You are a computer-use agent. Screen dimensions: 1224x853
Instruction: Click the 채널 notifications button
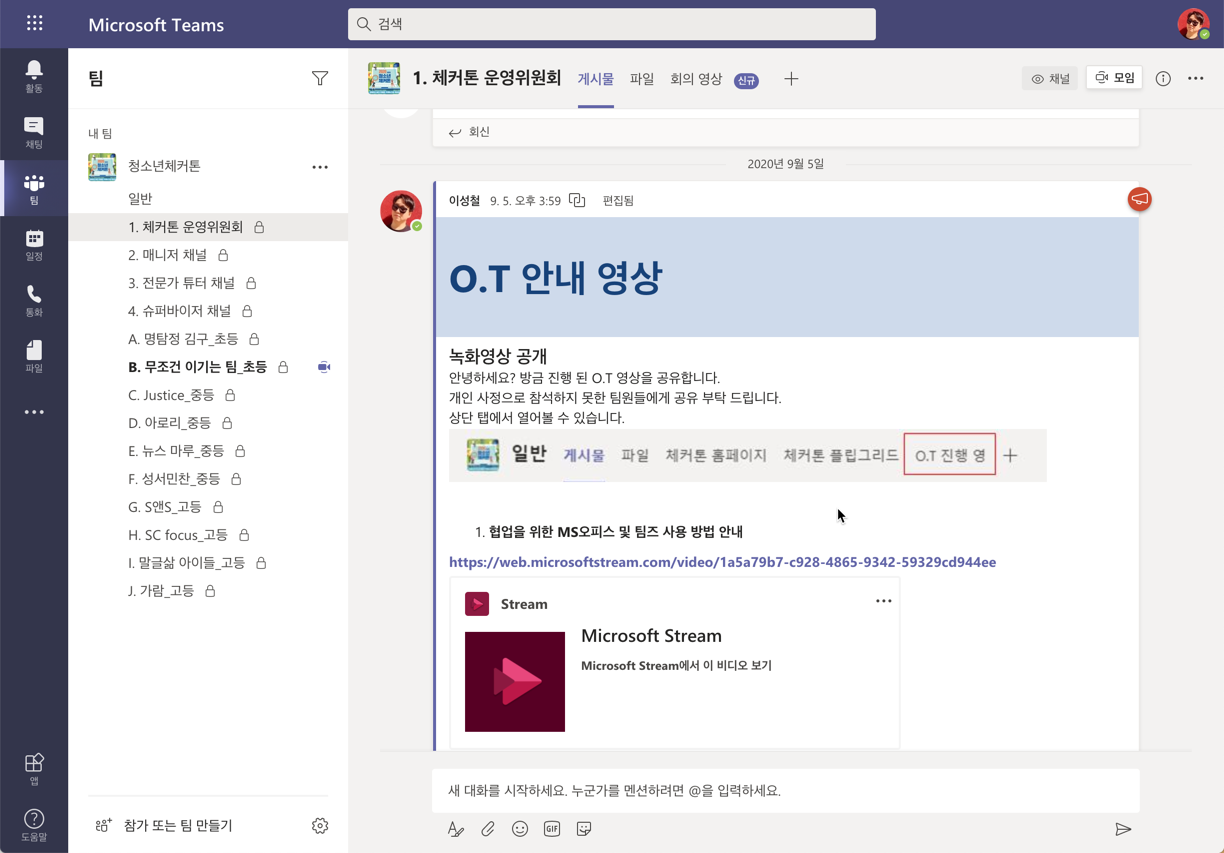1050,79
